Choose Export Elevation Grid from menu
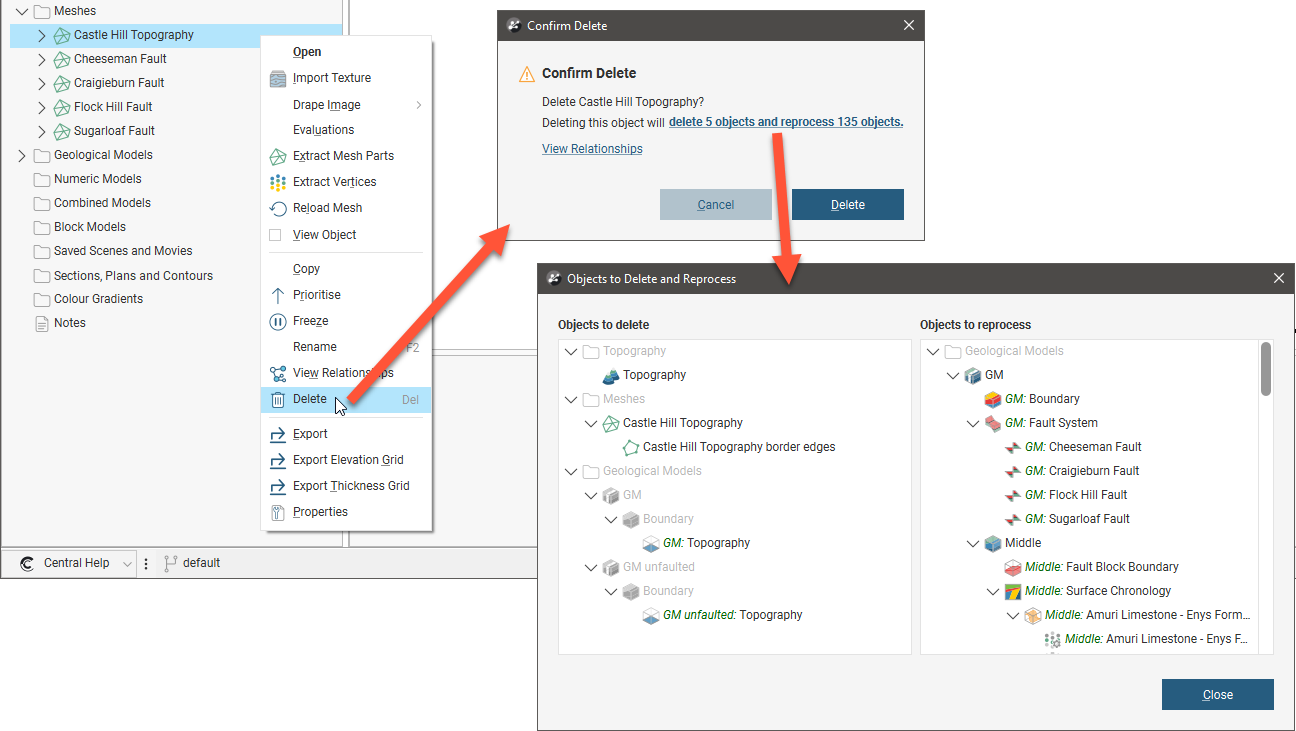1296x731 pixels. (348, 460)
